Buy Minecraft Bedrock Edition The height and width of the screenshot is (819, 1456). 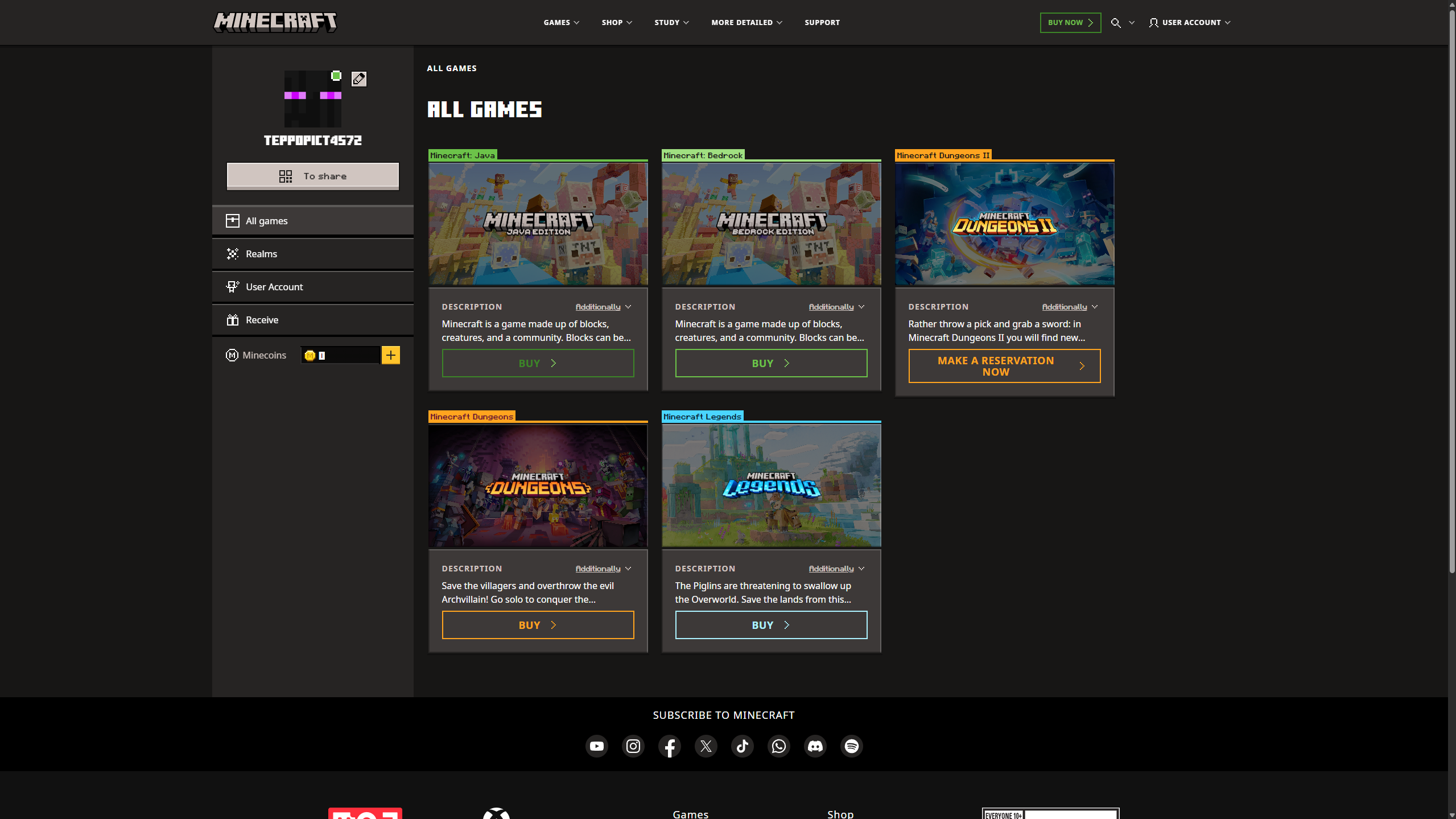click(771, 363)
